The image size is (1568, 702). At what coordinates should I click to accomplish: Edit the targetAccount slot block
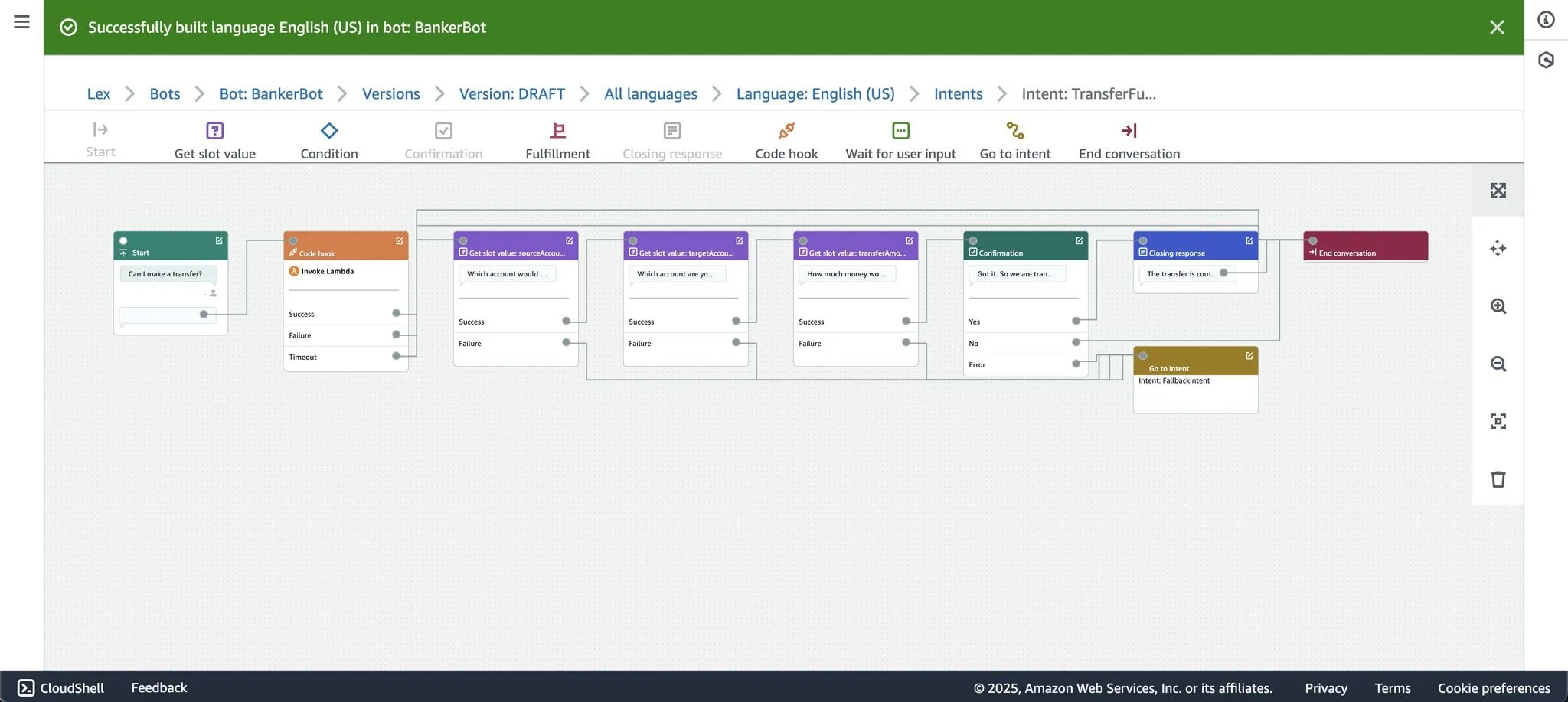click(x=739, y=240)
